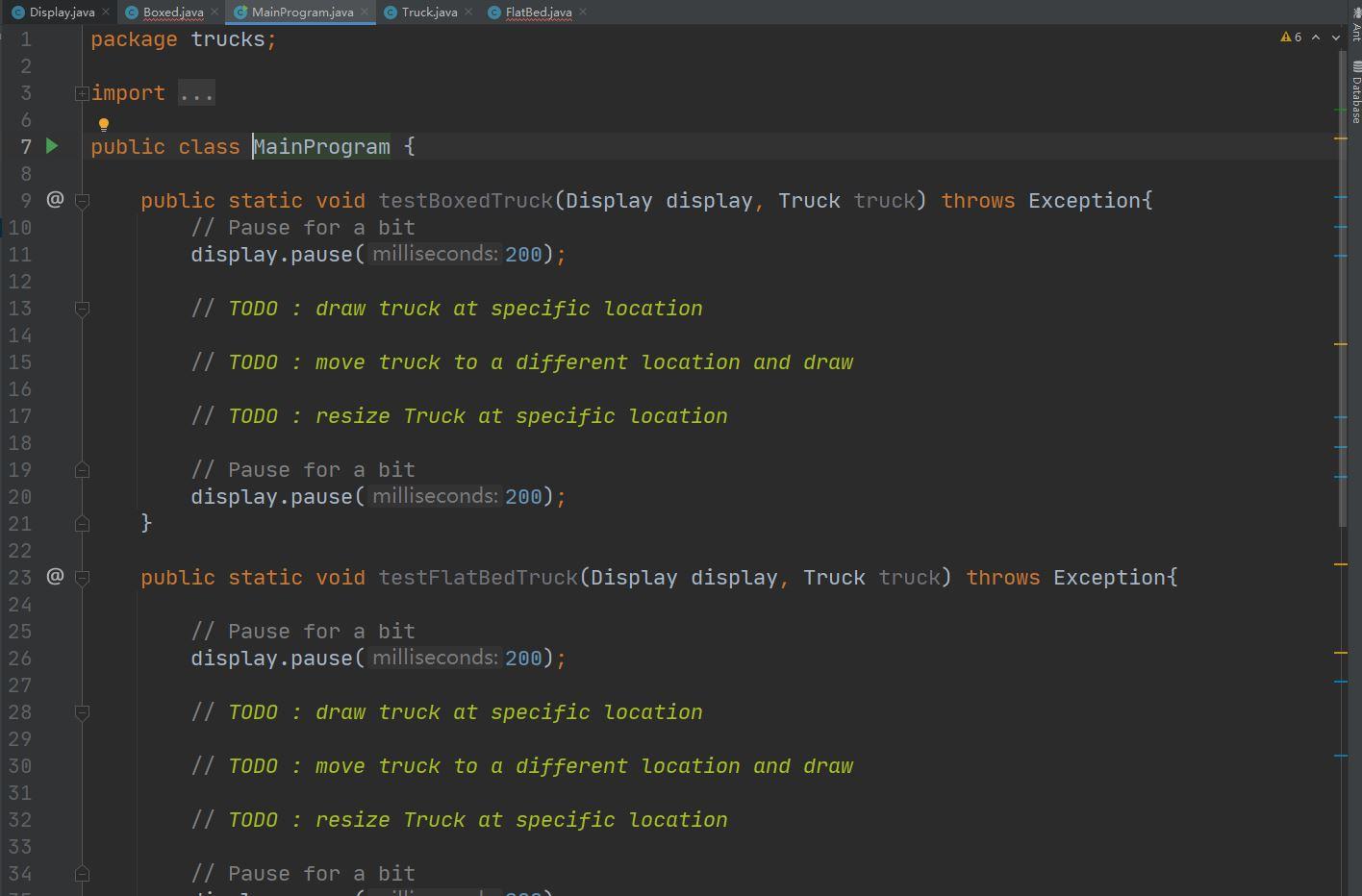Expand the folded import statements
The width and height of the screenshot is (1362, 896).
(82, 93)
